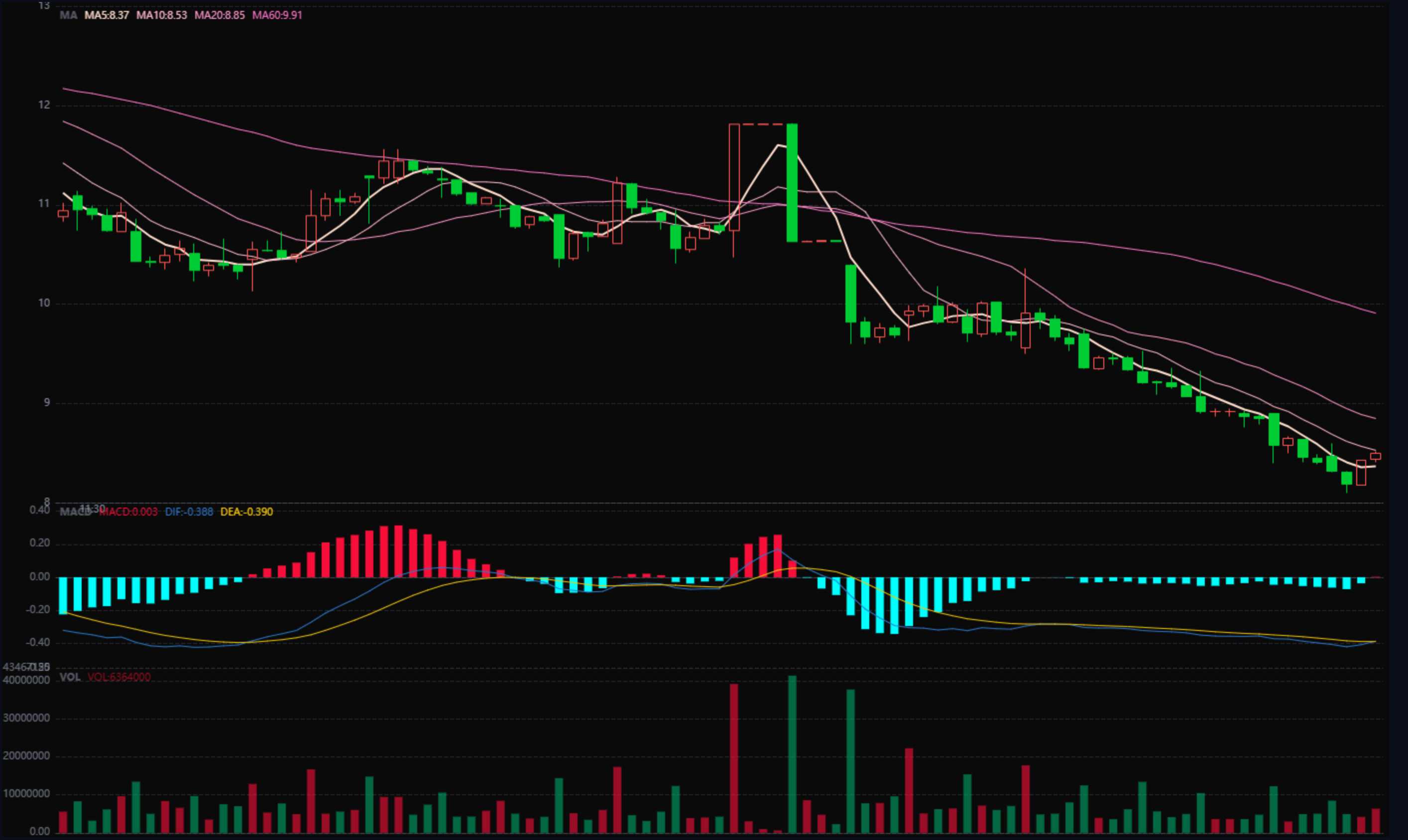Select the tallest red volume bar

point(734,758)
